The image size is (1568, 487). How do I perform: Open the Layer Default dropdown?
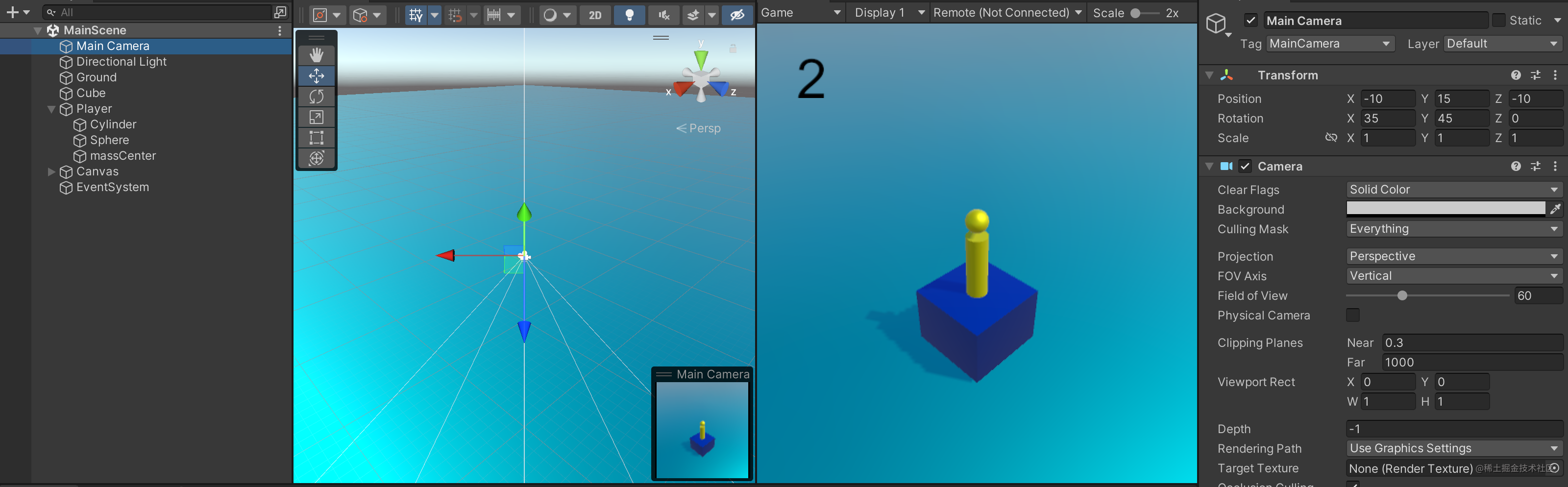(x=1502, y=44)
